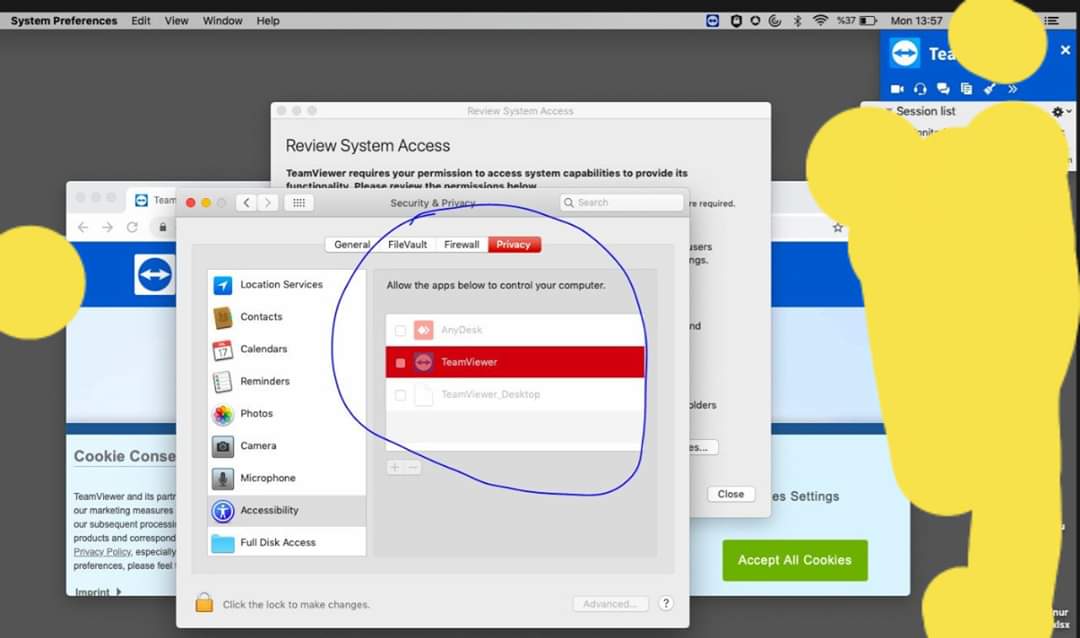Viewport: 1080px width, 638px height.
Task: Click TeamViewer logo on the web page
Action: 155,274
